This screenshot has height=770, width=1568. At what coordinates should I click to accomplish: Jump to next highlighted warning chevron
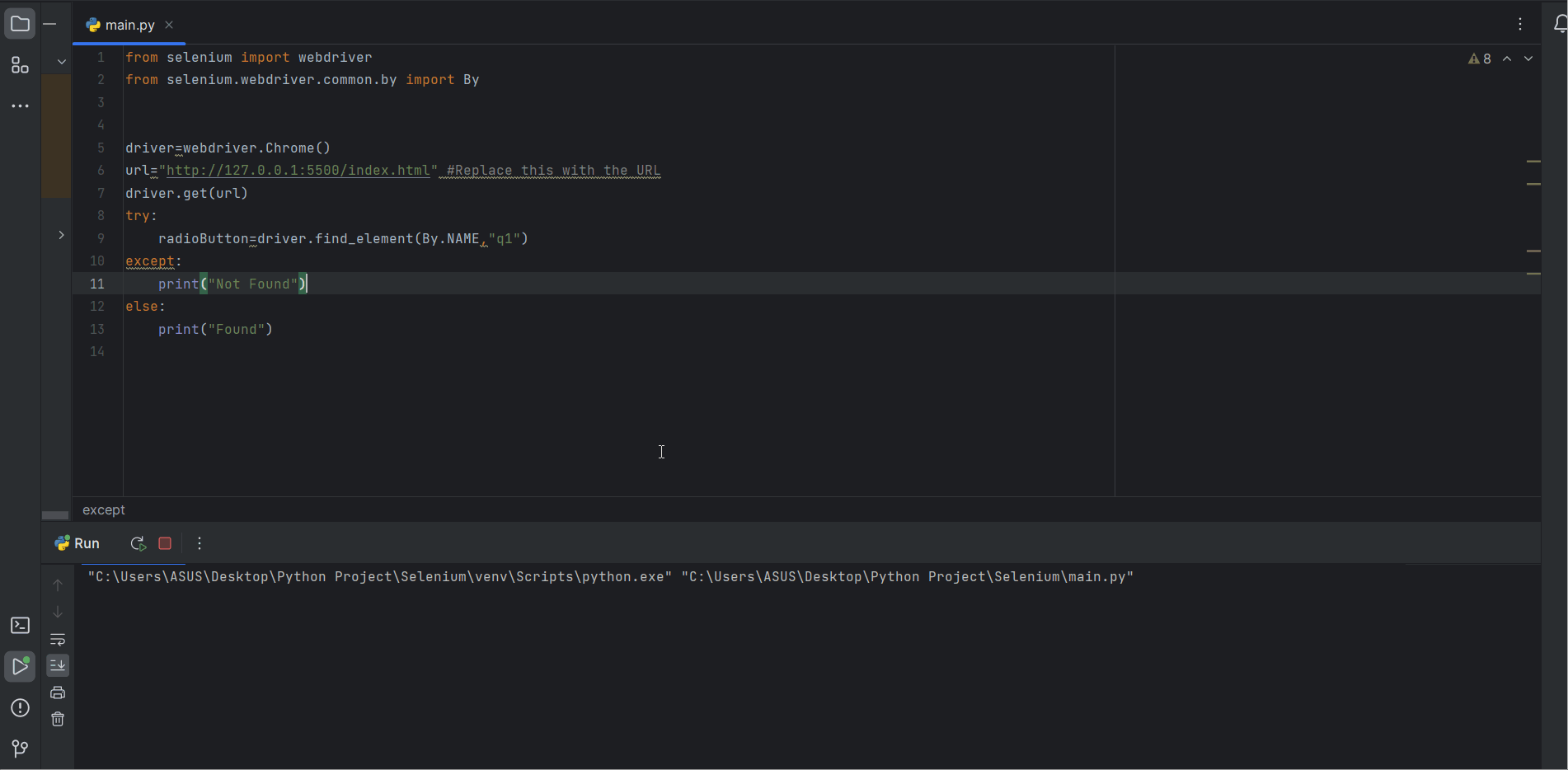[1528, 59]
